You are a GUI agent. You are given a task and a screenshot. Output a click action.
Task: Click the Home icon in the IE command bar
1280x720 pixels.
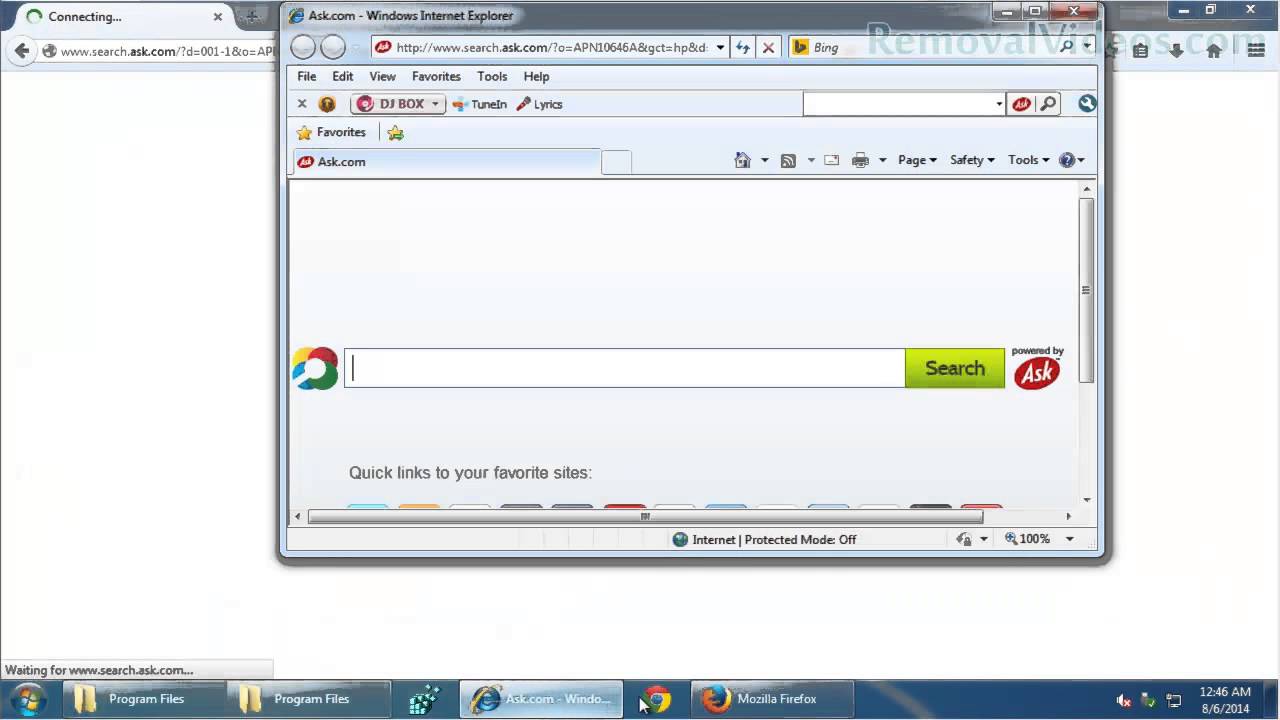click(x=742, y=160)
